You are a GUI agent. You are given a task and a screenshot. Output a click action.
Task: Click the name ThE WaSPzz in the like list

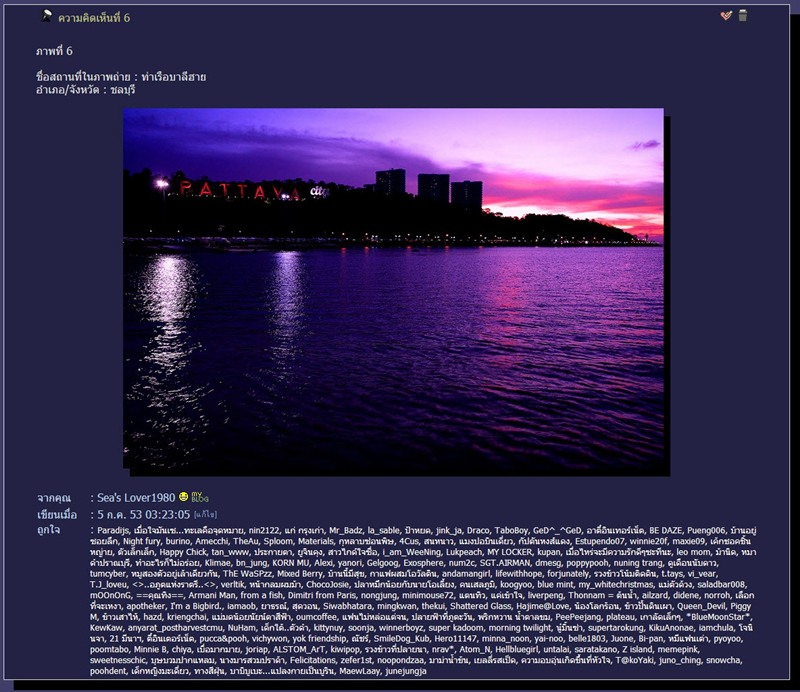(247, 574)
